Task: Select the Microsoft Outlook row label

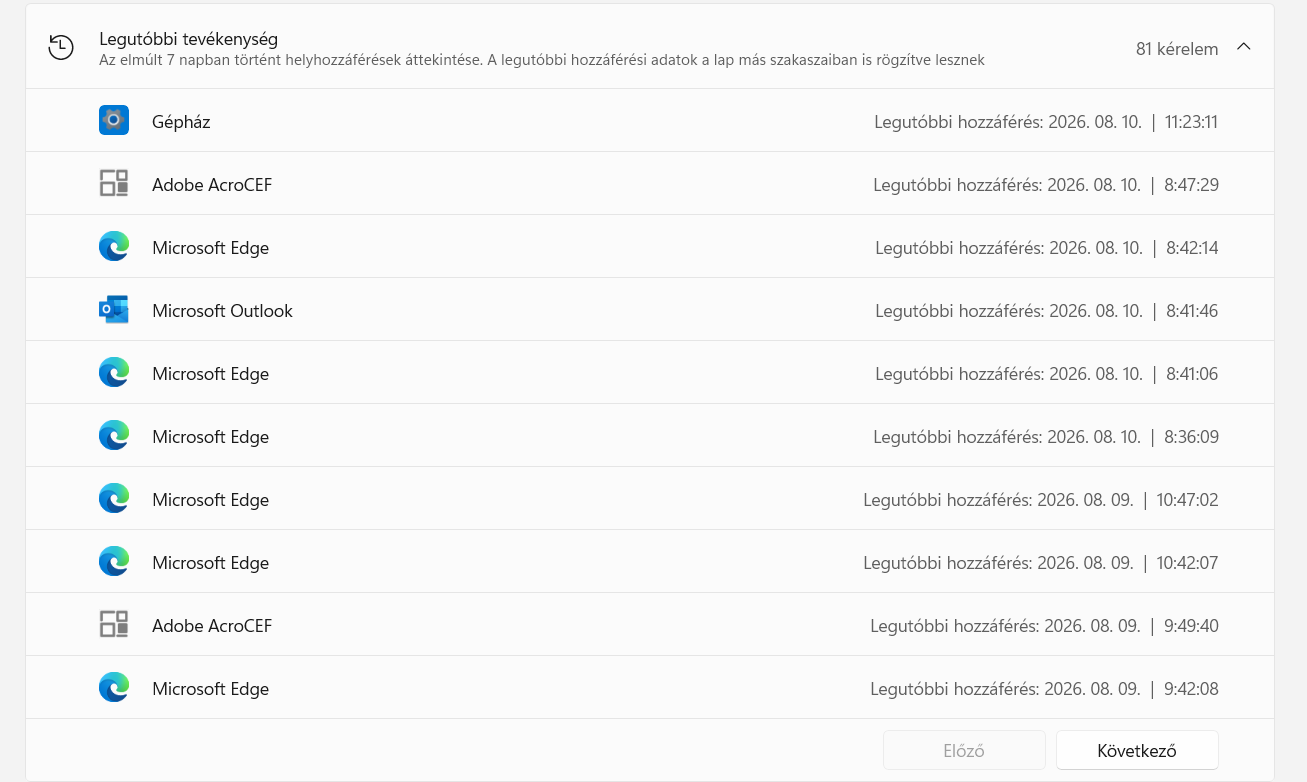Action: coord(222,311)
